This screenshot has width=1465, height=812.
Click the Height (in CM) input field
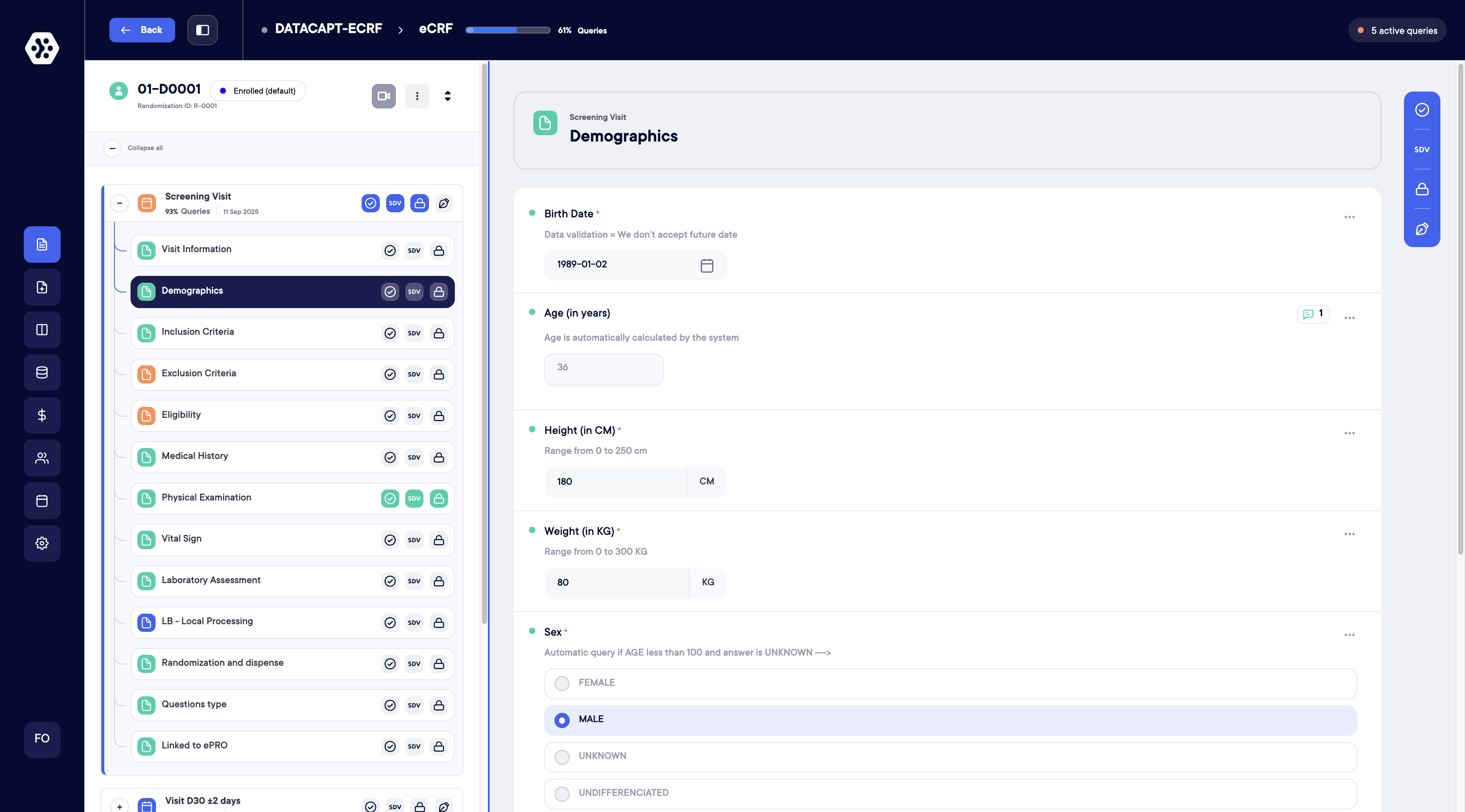tap(615, 481)
